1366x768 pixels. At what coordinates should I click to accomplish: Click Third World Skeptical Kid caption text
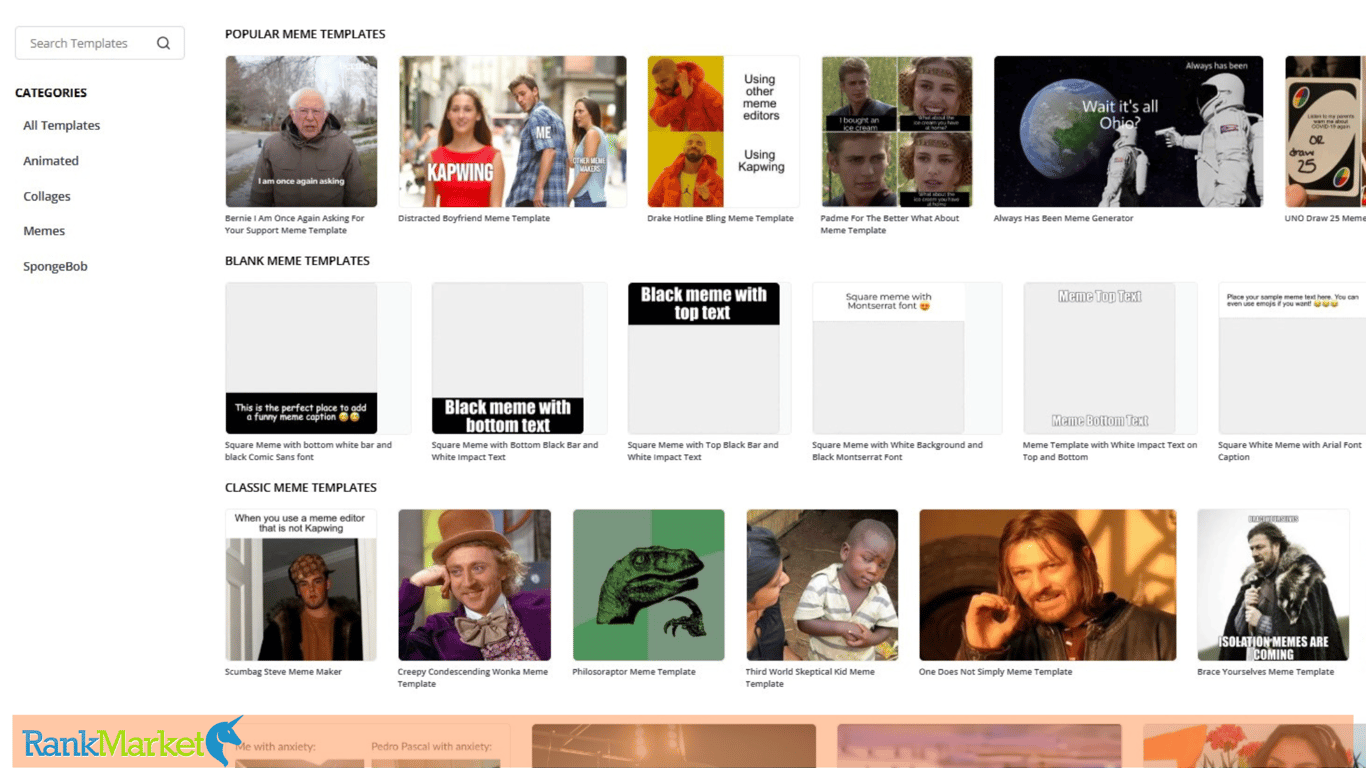tap(810, 678)
